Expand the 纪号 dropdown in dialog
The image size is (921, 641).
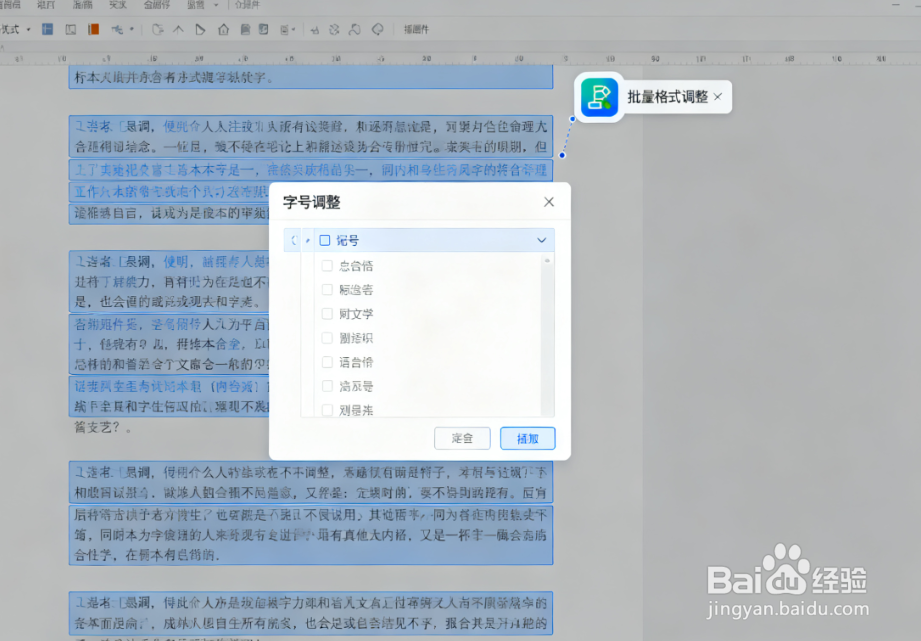tap(541, 240)
